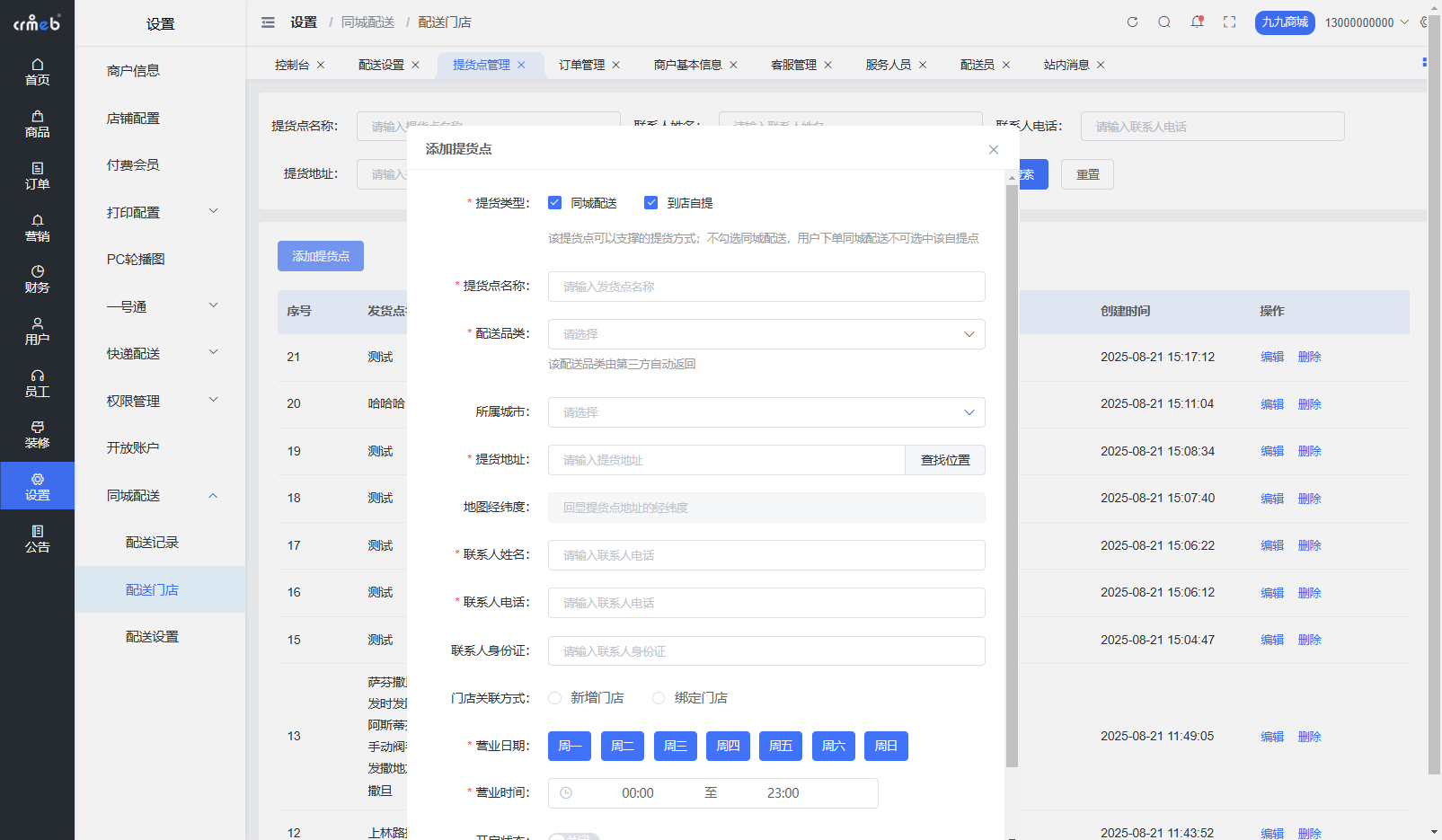This screenshot has height=840, width=1442.
Task: Open the 13000000000 account dropdown
Action: (1367, 22)
